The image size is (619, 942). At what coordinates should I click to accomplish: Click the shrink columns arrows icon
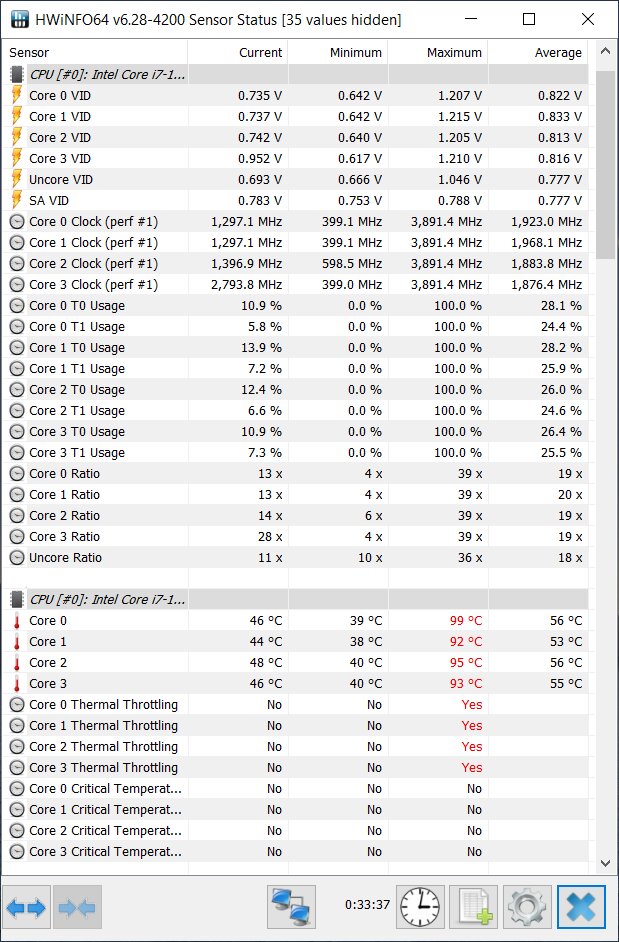(x=78, y=907)
